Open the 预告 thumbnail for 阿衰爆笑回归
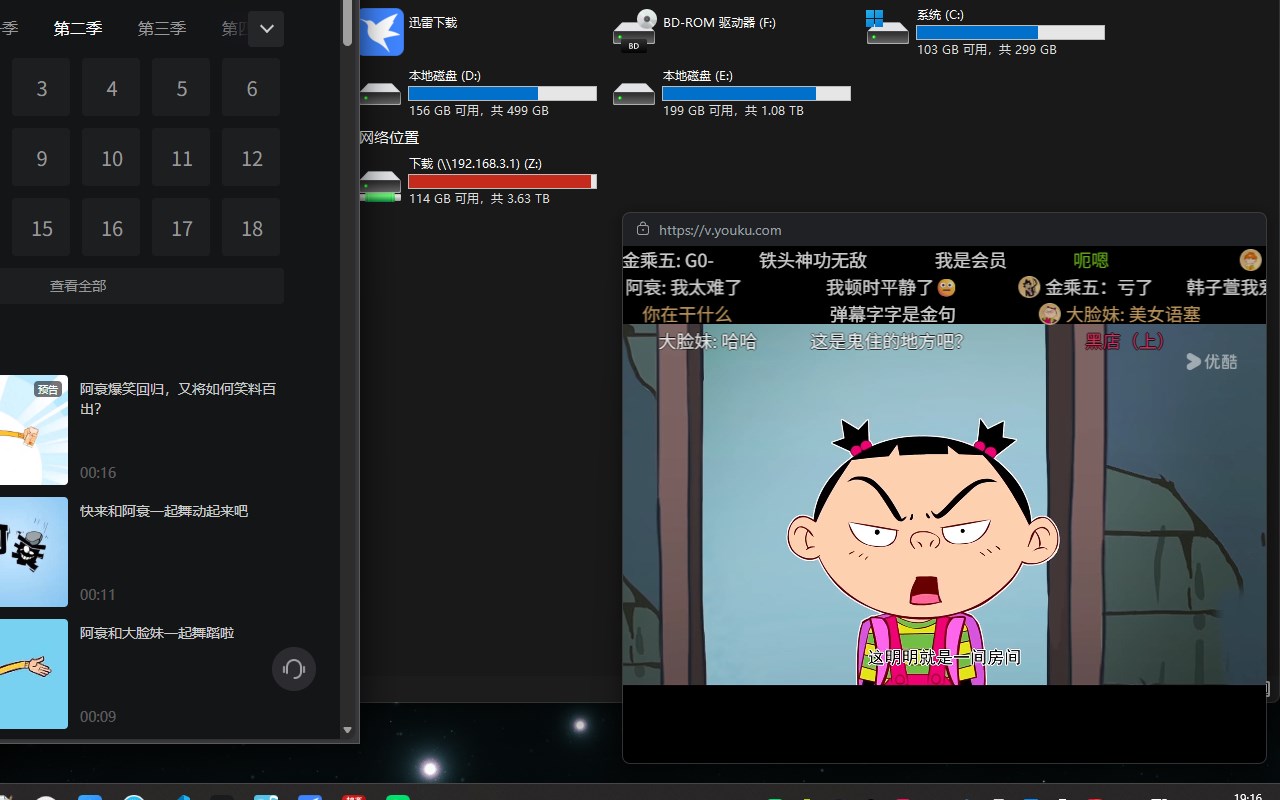 coord(34,430)
